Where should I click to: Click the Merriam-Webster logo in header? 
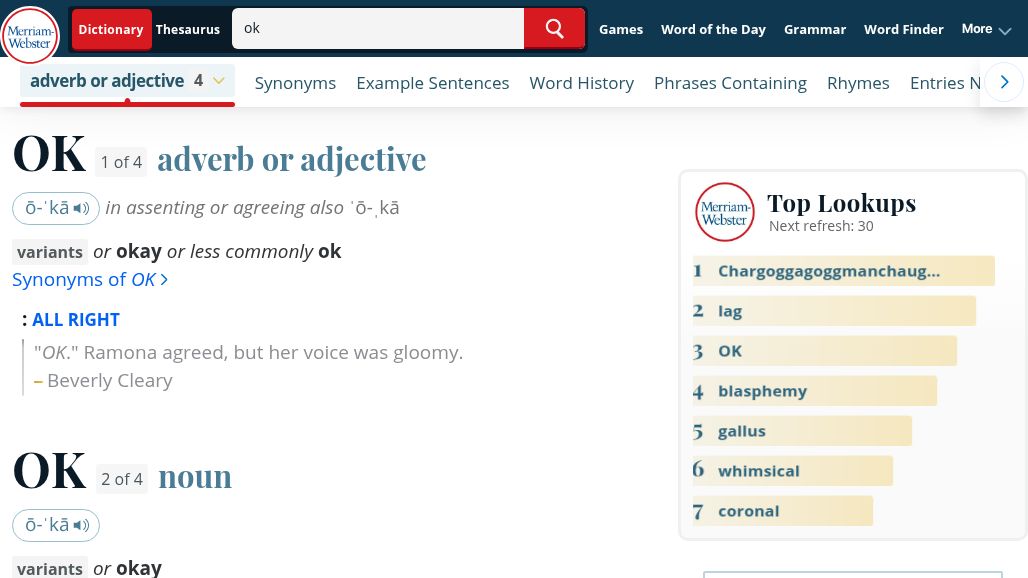30,35
